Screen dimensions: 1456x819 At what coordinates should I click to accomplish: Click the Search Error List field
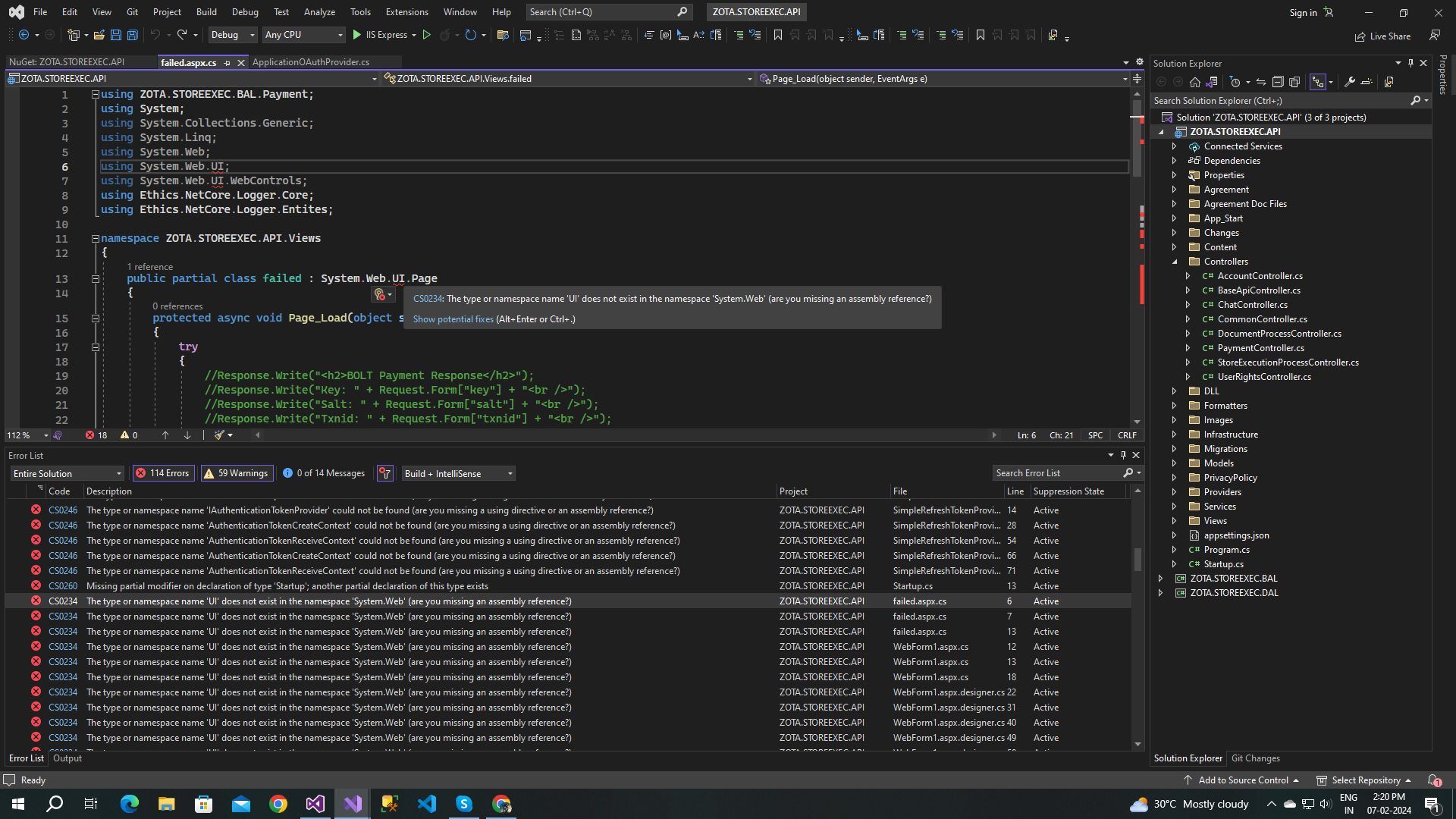tap(1057, 473)
